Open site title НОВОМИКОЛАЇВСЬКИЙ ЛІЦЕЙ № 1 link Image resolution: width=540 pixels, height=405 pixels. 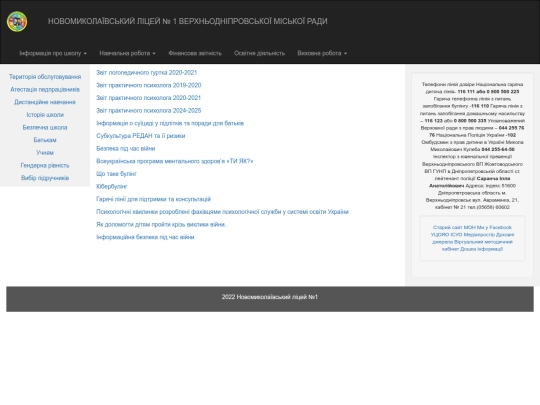(188, 21)
